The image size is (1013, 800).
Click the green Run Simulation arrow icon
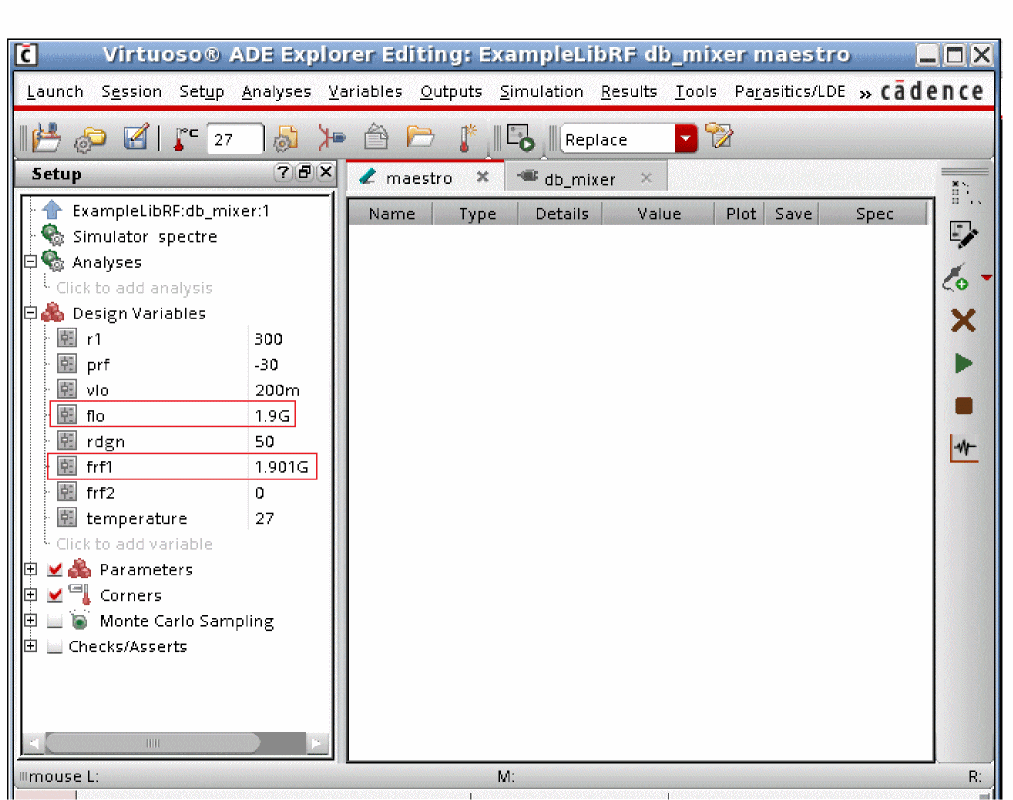(x=963, y=363)
